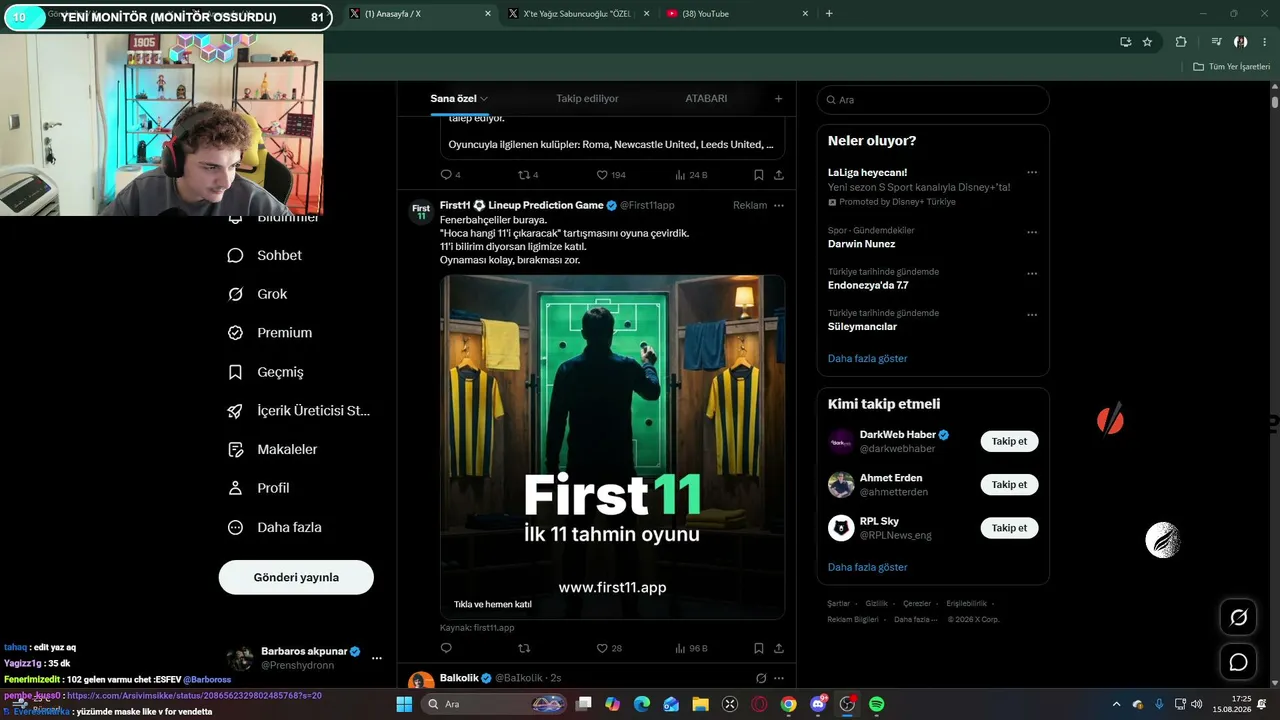Share the First11 ad post
The width and height of the screenshot is (1280, 720).
coord(779,648)
